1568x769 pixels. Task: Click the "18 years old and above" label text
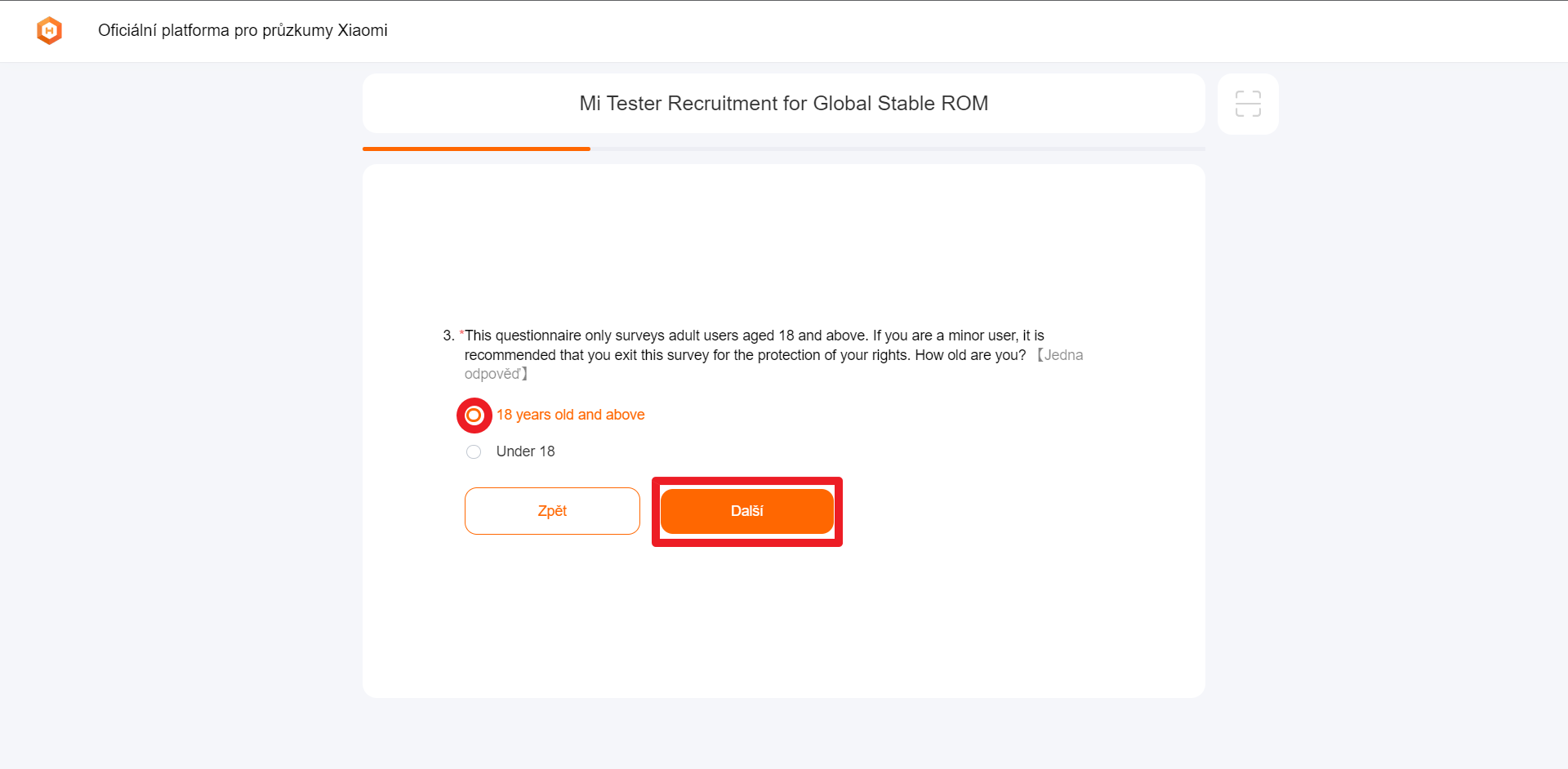click(570, 415)
